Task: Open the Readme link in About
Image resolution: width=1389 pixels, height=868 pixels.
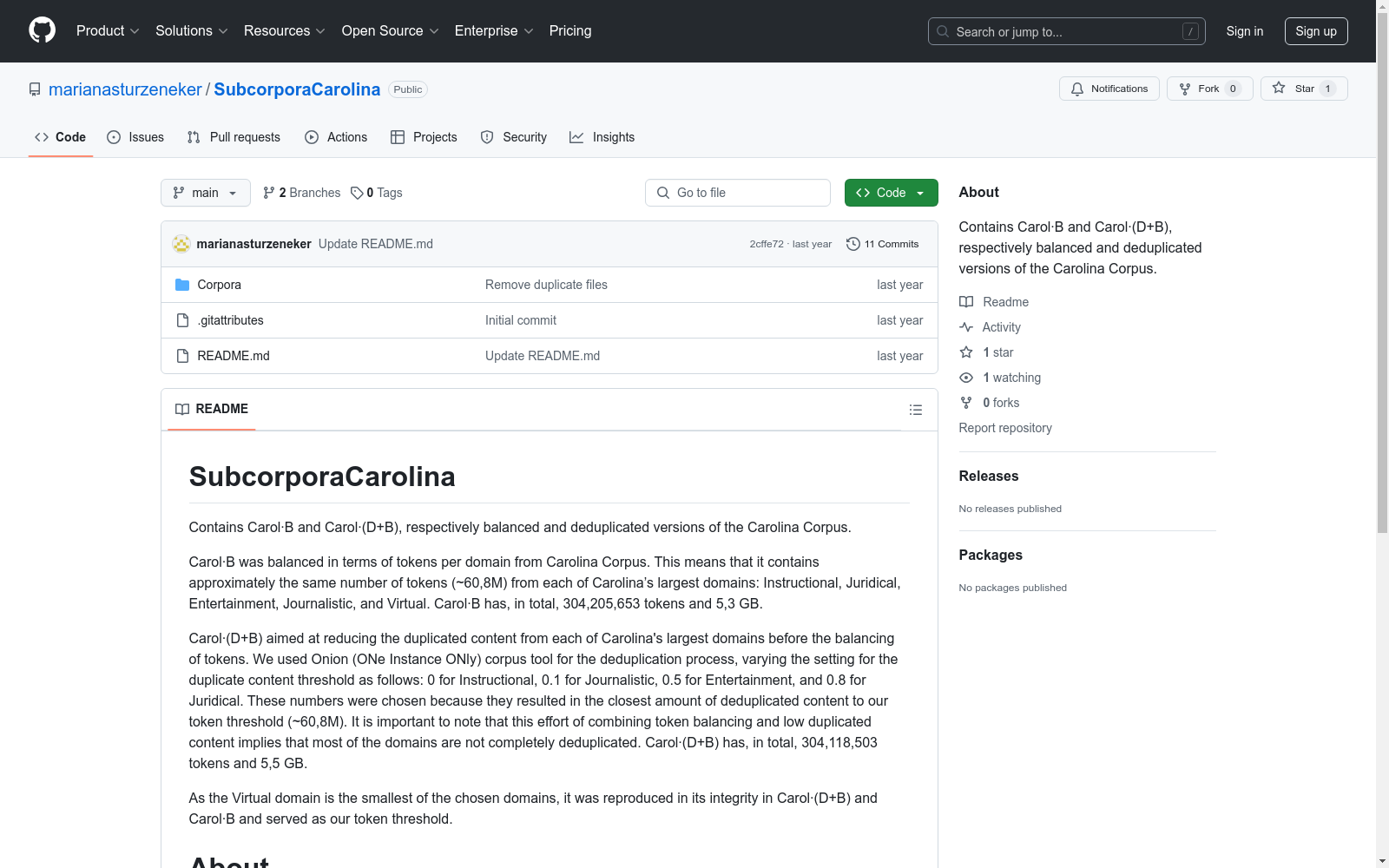Action: 994,302
